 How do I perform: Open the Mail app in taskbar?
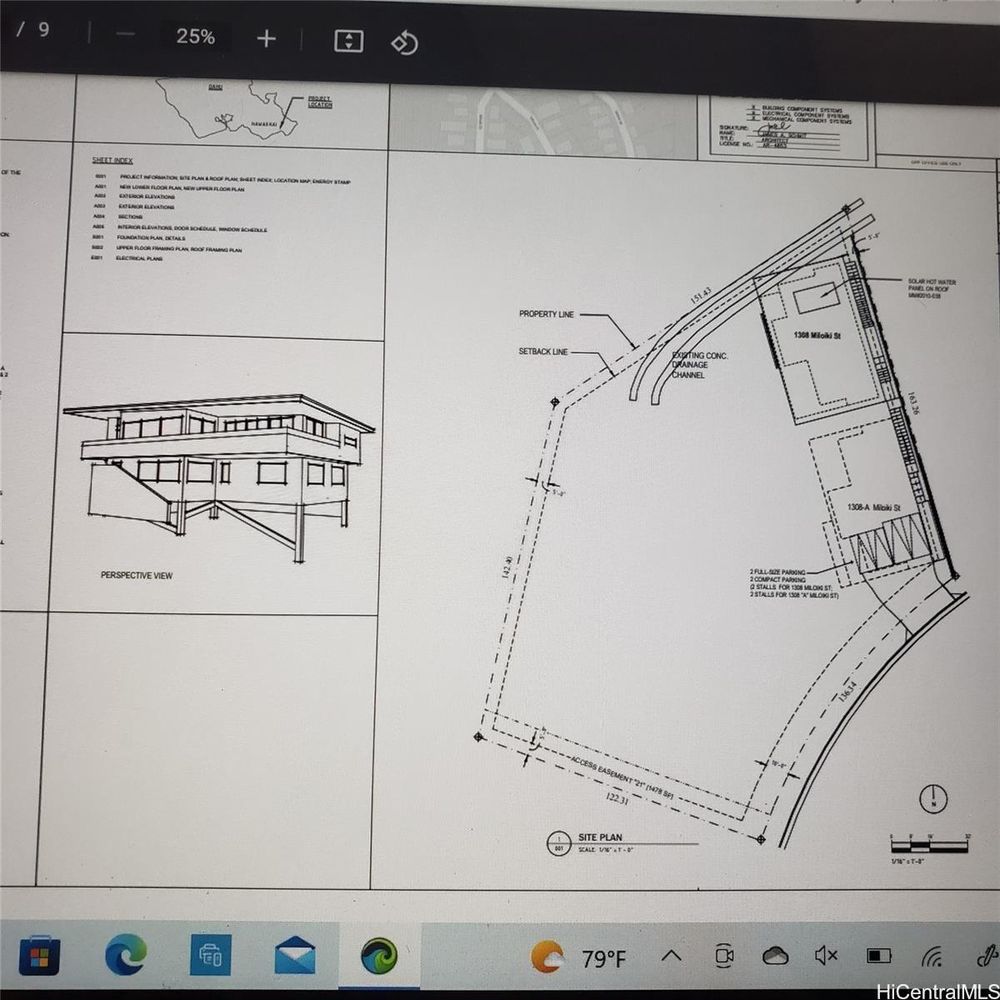pos(295,955)
